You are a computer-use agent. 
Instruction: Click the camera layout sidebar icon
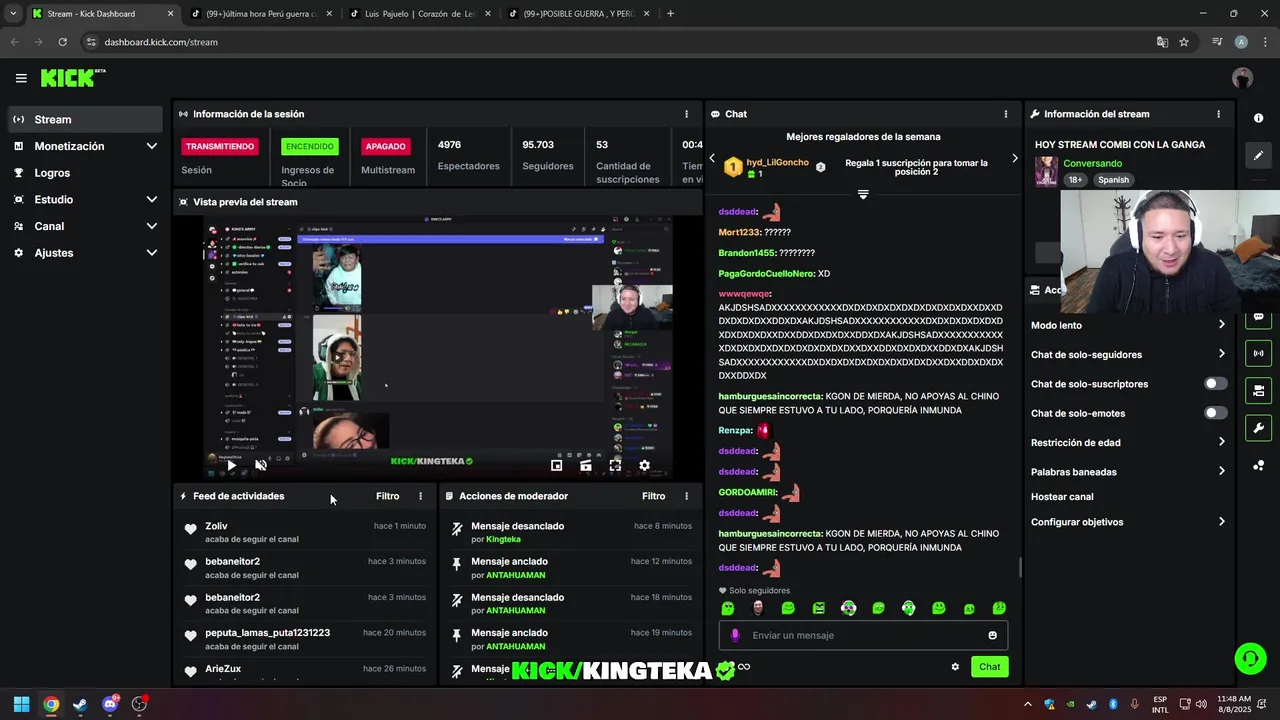[1258, 391]
